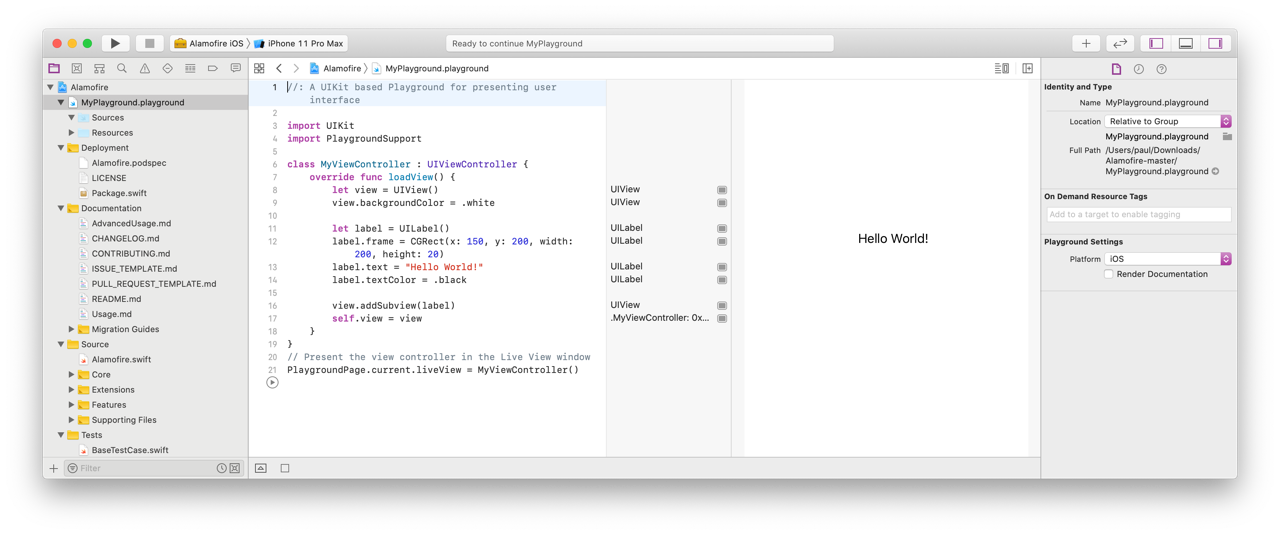1280x535 pixels.
Task: Expand the Features folder
Action: click(x=72, y=404)
